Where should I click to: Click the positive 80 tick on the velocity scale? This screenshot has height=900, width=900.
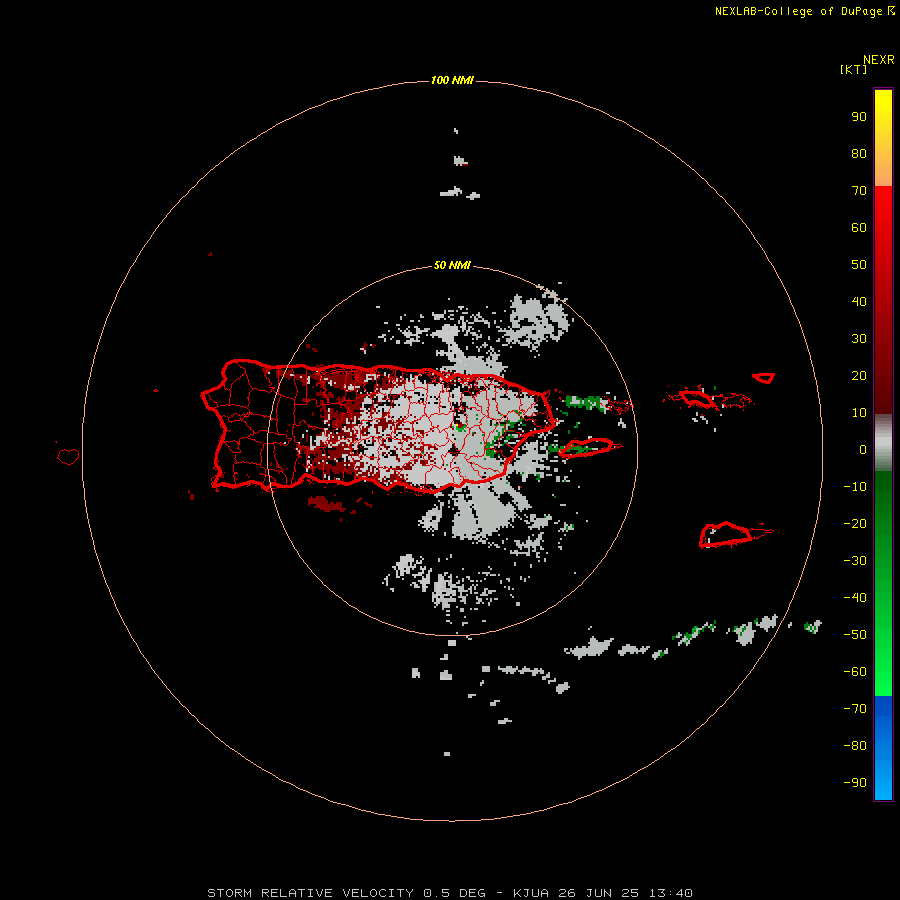coord(859,154)
